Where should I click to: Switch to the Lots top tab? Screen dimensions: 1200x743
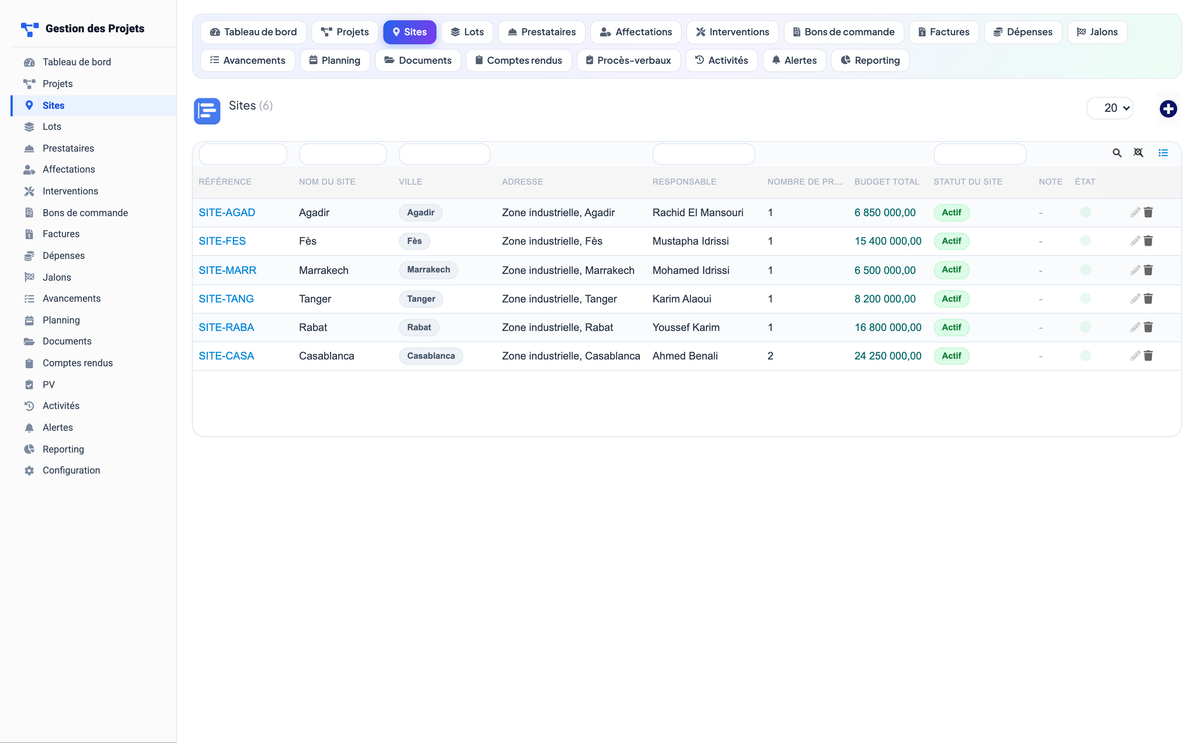[467, 32]
